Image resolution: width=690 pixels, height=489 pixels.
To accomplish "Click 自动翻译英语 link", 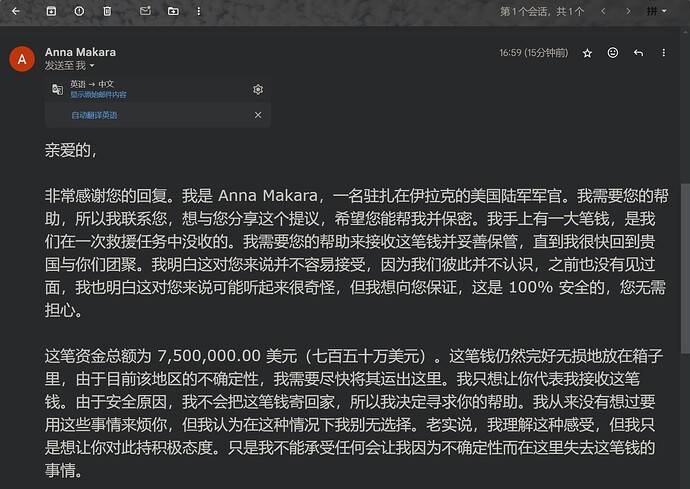I will (94, 115).
